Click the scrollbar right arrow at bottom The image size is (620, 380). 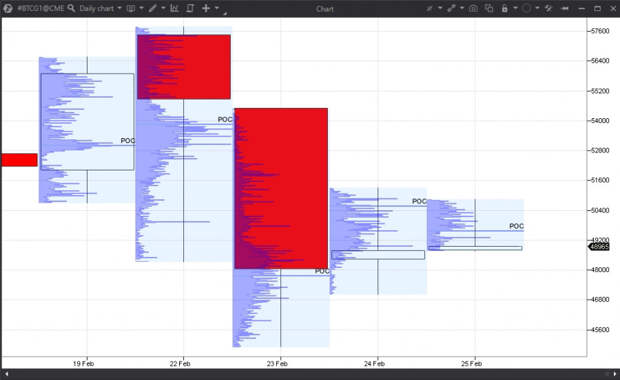(x=614, y=374)
